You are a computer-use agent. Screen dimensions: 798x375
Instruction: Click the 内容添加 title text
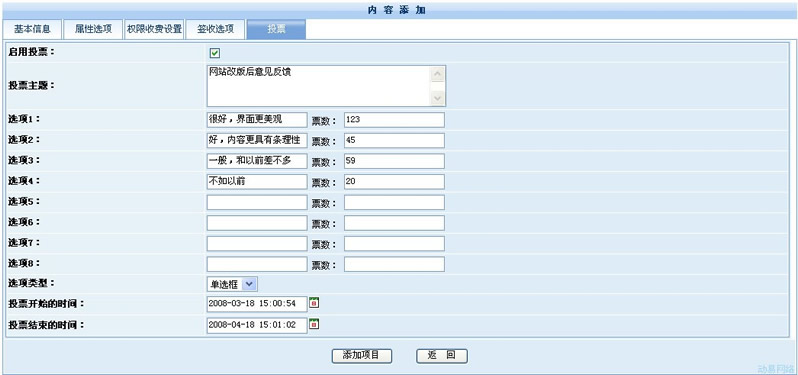[396, 11]
